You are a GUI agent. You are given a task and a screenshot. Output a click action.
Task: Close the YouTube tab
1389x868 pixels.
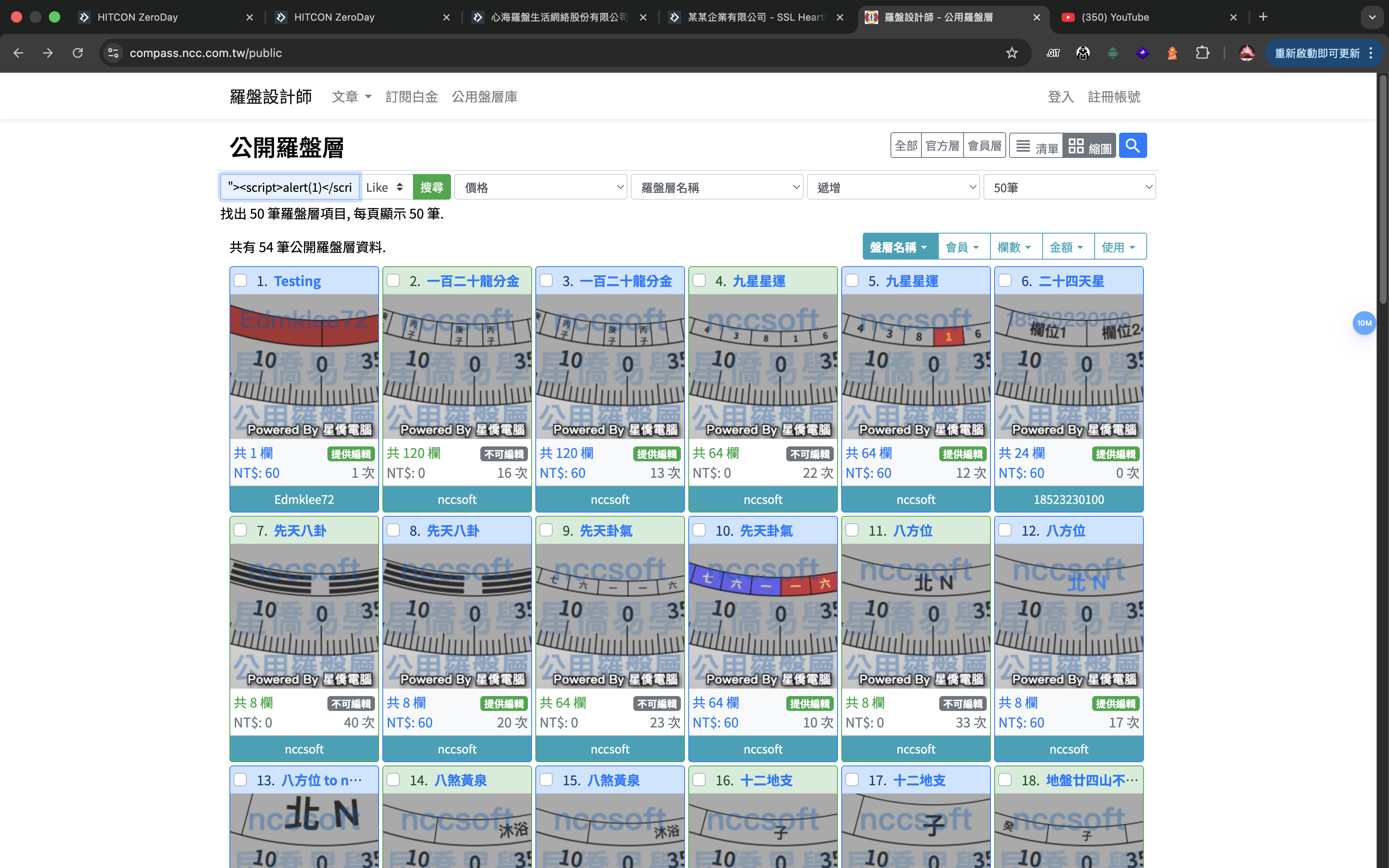(1234, 17)
